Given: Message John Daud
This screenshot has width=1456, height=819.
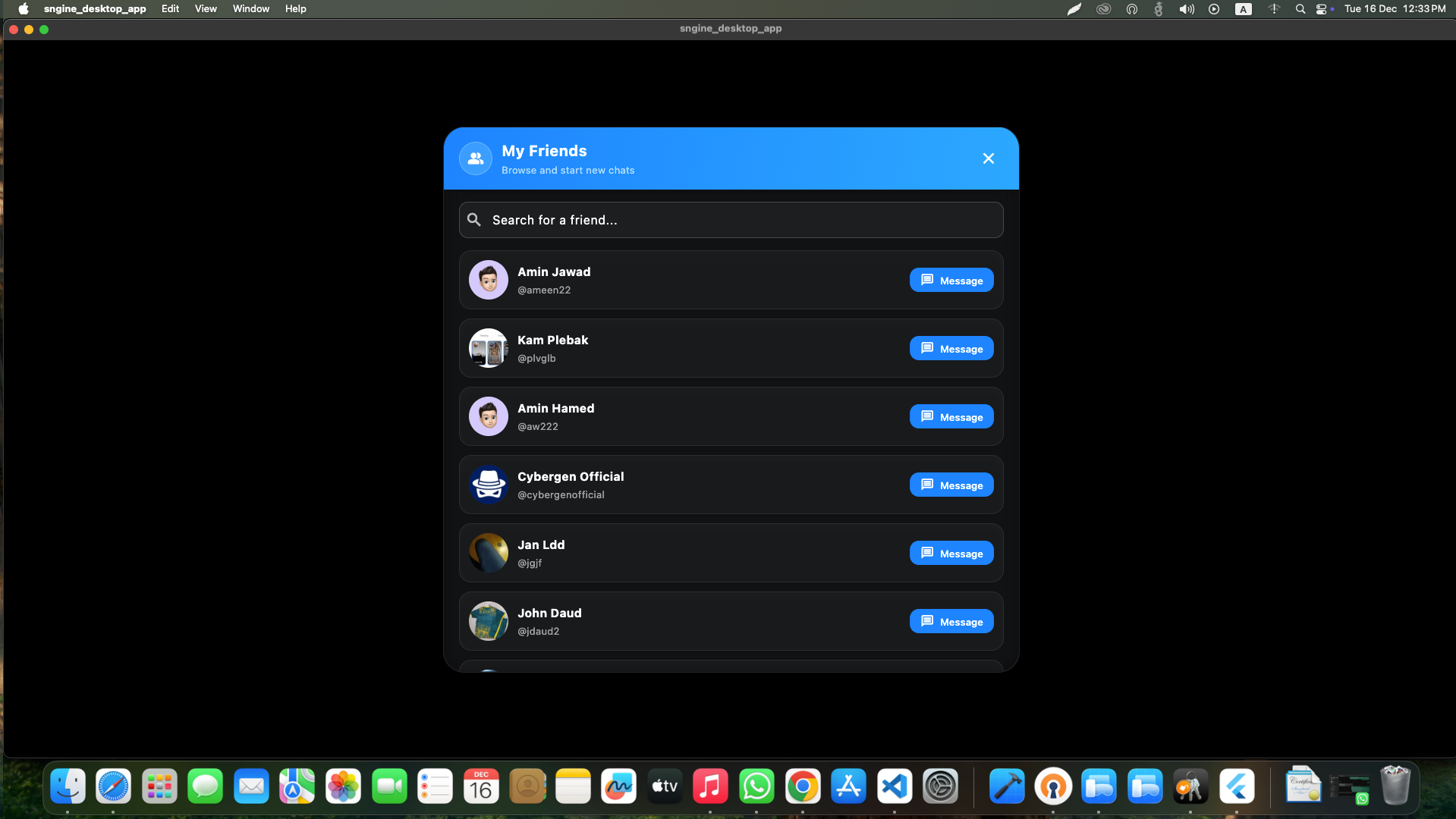Looking at the screenshot, I should pos(951,621).
